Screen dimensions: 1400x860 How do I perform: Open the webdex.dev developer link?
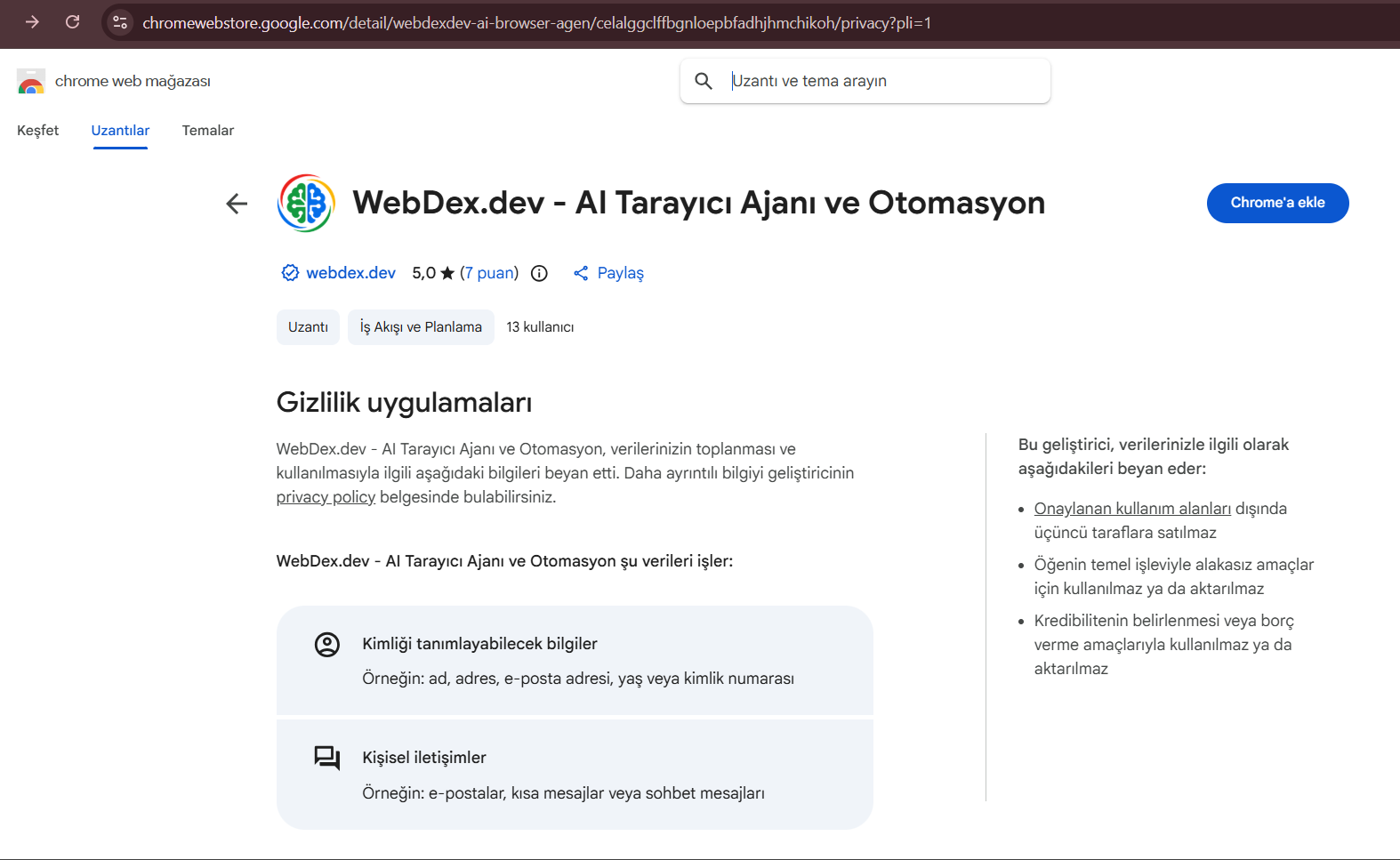pos(350,273)
